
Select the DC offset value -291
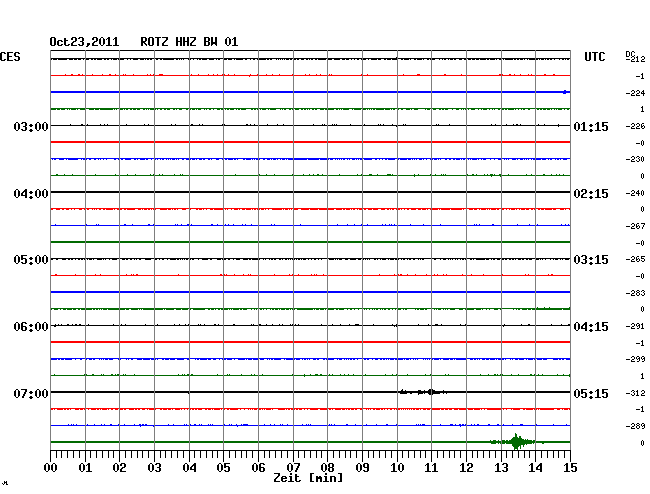tap(635, 326)
